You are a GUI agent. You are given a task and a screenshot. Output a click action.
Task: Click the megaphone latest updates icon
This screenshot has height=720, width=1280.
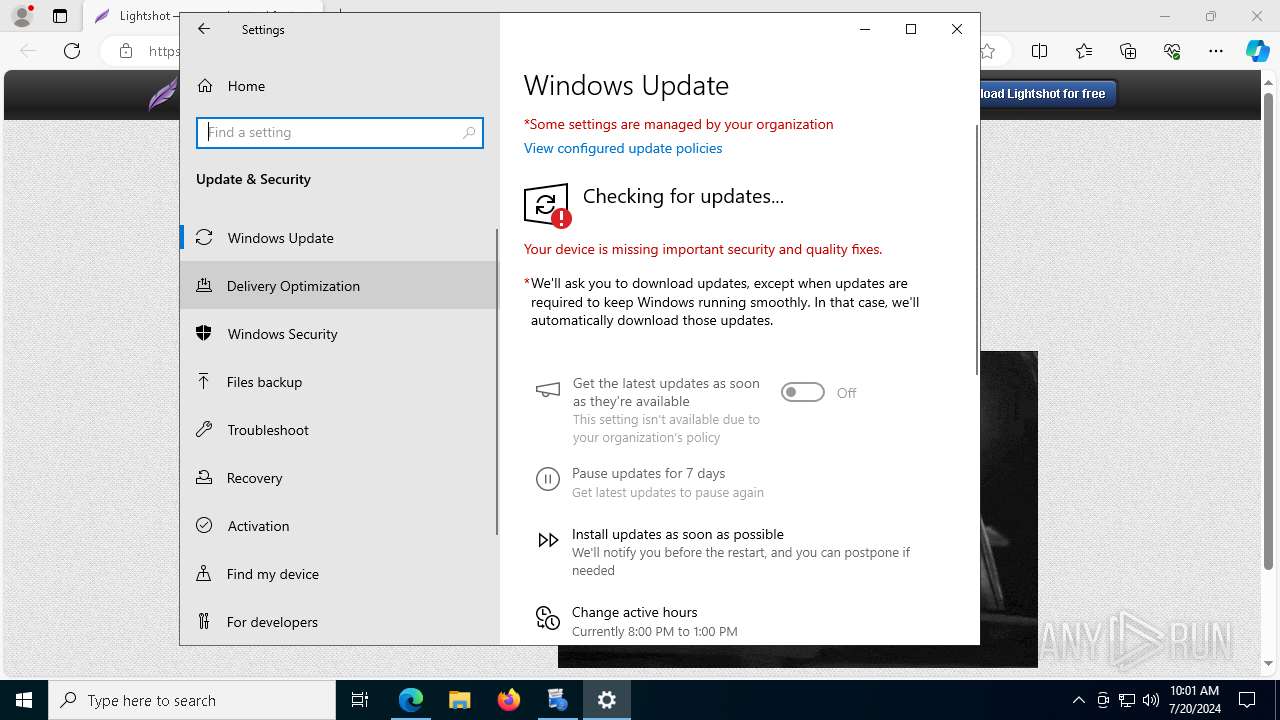pos(548,390)
